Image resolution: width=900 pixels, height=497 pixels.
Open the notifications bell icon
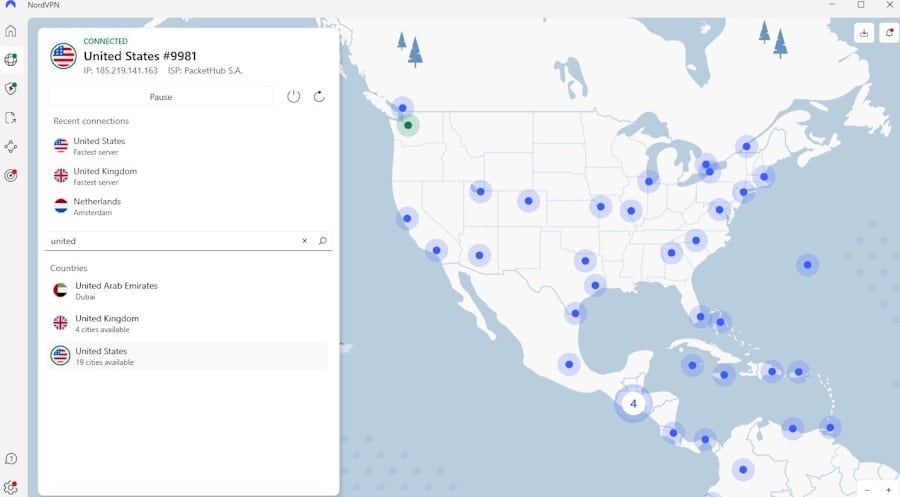pyautogui.click(x=889, y=33)
